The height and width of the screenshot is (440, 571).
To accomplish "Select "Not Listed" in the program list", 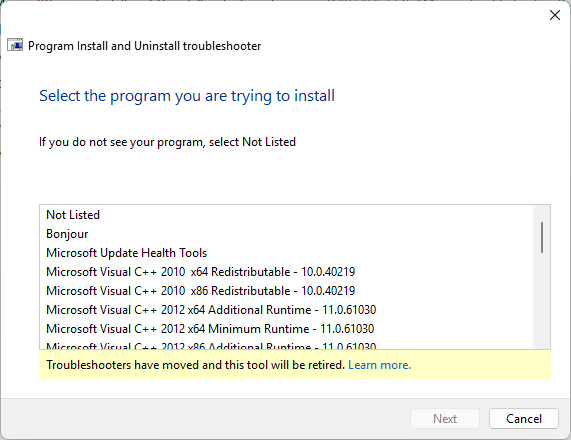I will coord(286,215).
